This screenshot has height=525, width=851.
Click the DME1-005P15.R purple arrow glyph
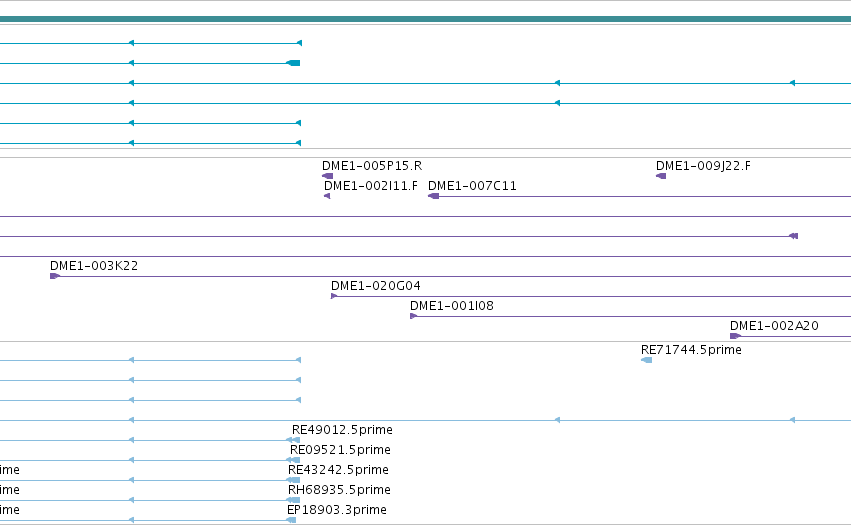click(x=327, y=176)
